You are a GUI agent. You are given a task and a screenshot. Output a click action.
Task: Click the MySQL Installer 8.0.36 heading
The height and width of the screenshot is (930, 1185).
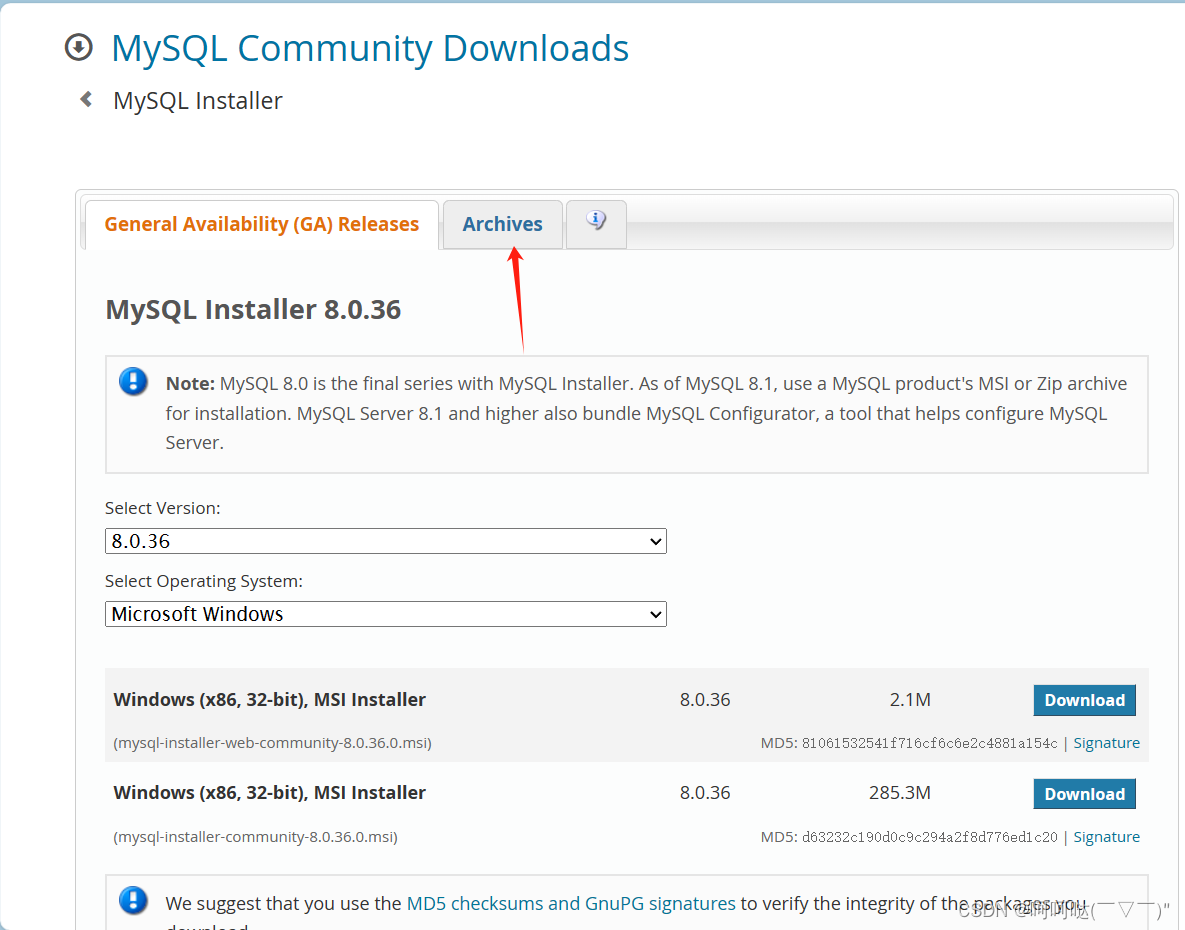tap(253, 309)
